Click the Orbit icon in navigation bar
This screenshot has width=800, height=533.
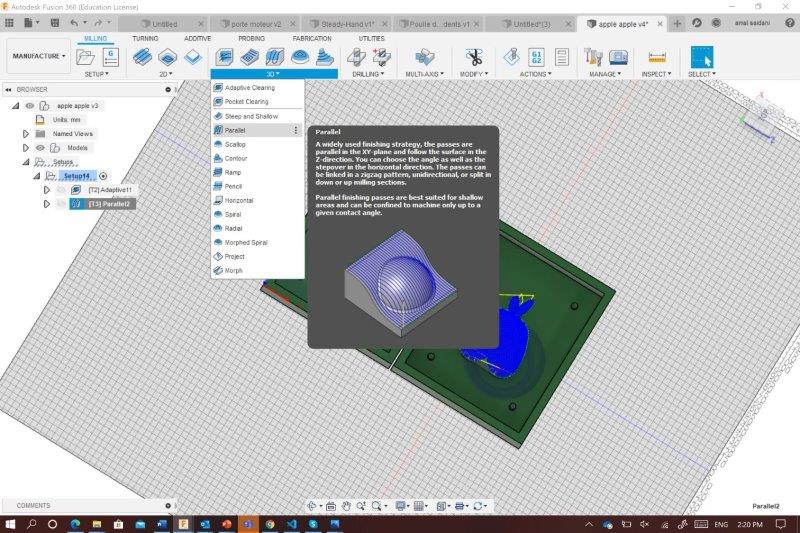click(312, 506)
